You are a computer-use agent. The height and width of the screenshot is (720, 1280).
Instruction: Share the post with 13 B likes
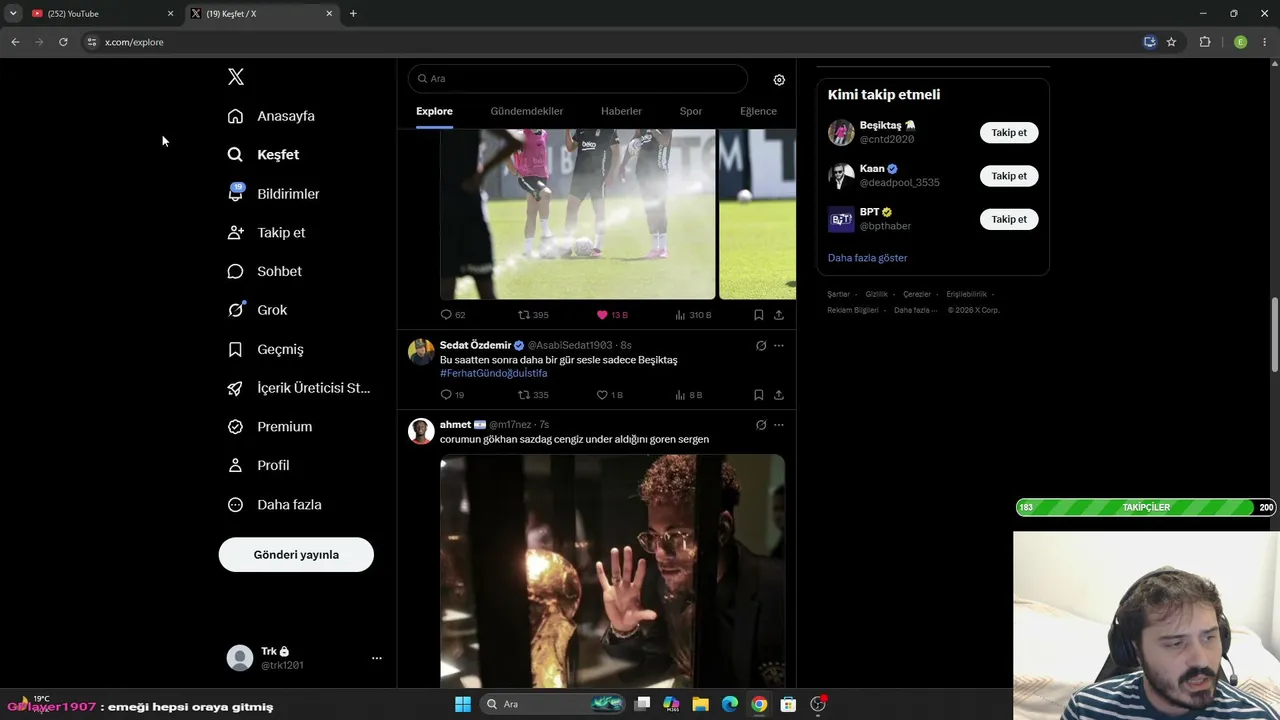tap(778, 315)
